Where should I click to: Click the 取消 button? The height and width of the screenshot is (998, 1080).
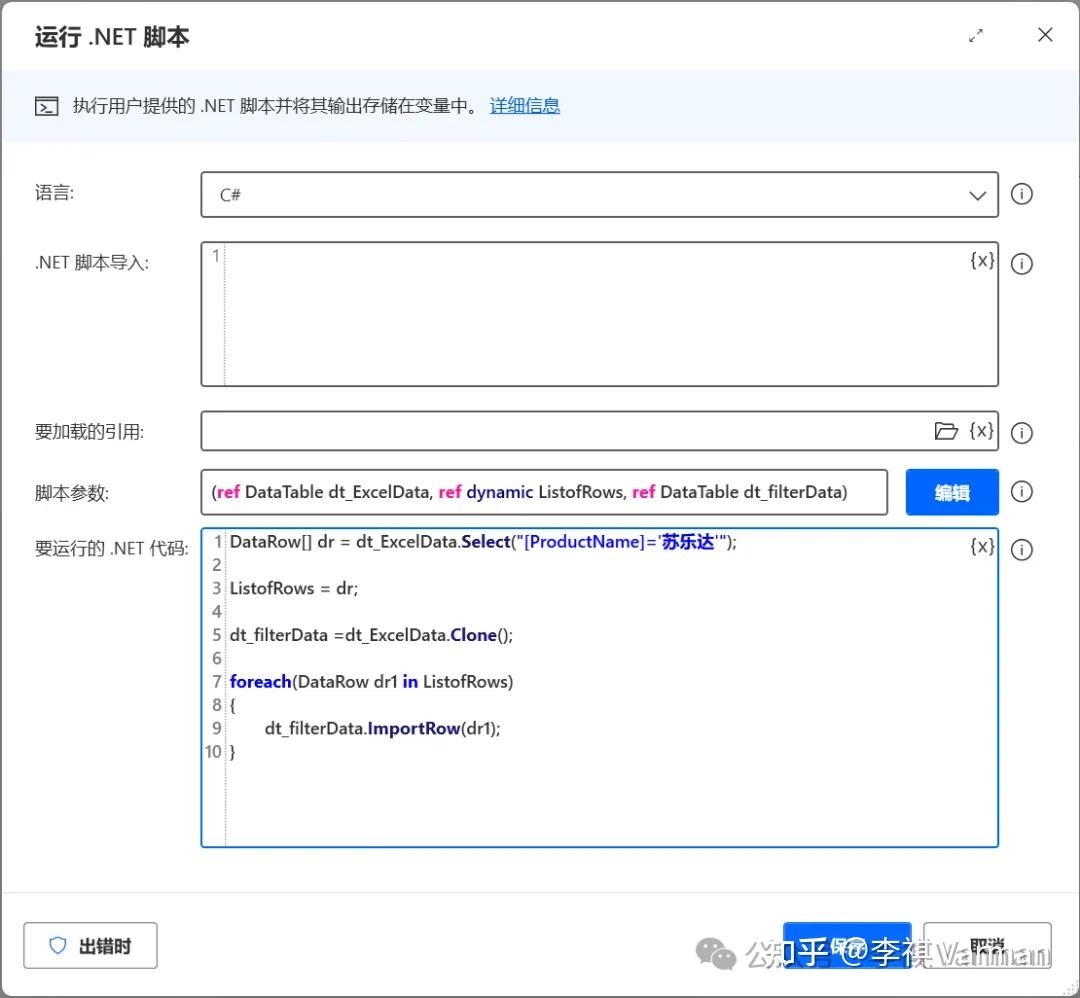pyautogui.click(x=987, y=945)
